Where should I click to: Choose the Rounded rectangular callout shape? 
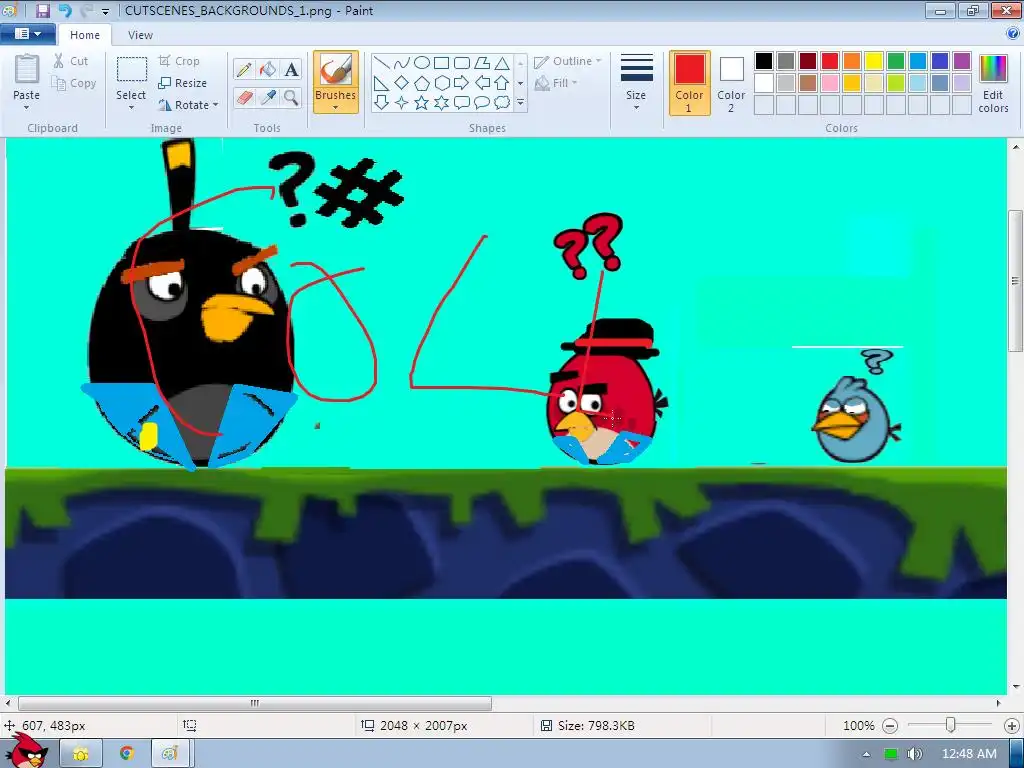[462, 103]
